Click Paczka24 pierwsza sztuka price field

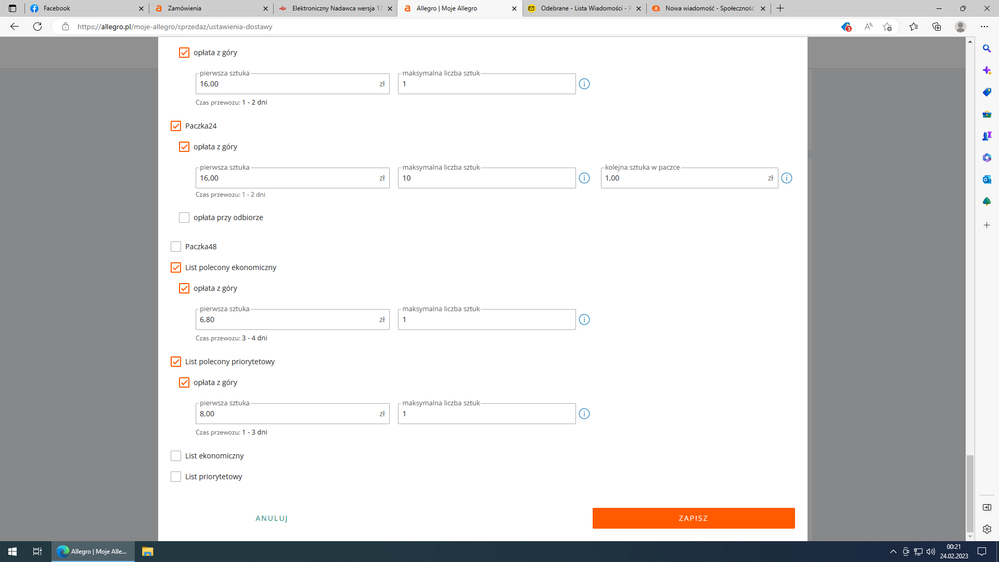tap(286, 179)
